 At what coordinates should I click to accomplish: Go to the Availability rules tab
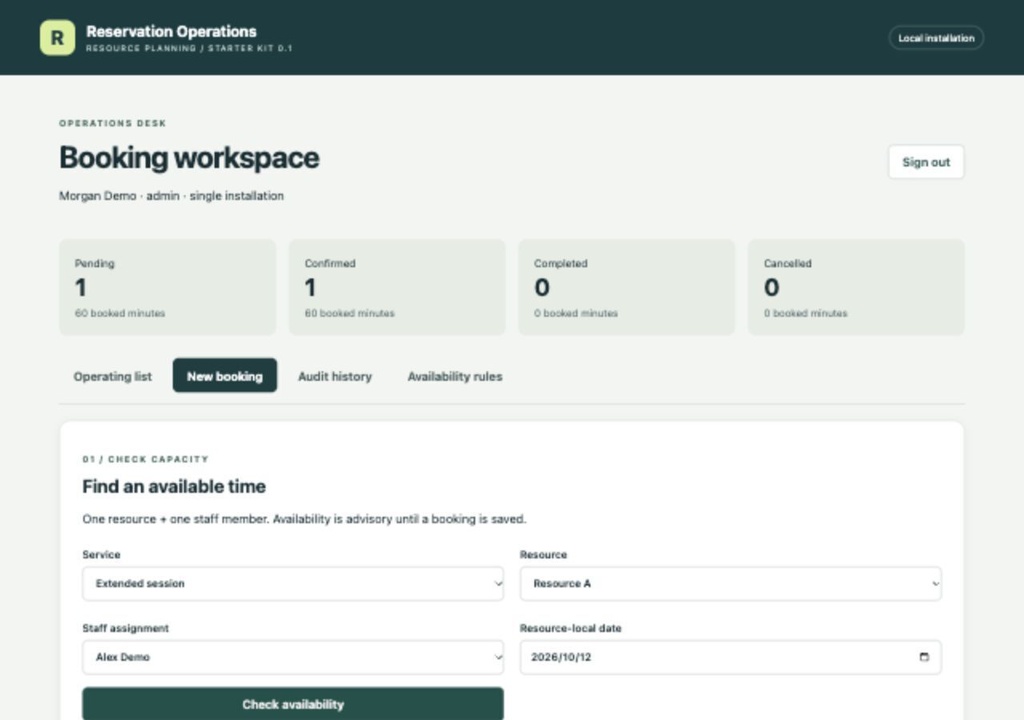(x=455, y=376)
